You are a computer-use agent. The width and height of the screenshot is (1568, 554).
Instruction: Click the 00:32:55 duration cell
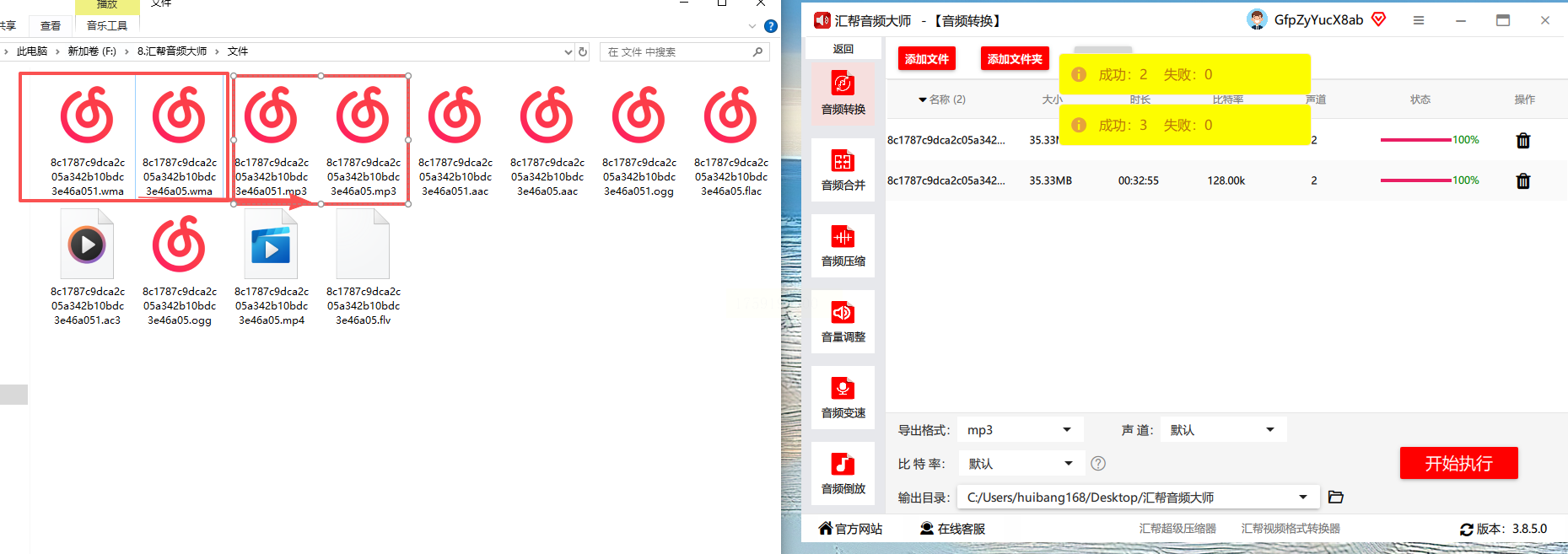(1139, 180)
